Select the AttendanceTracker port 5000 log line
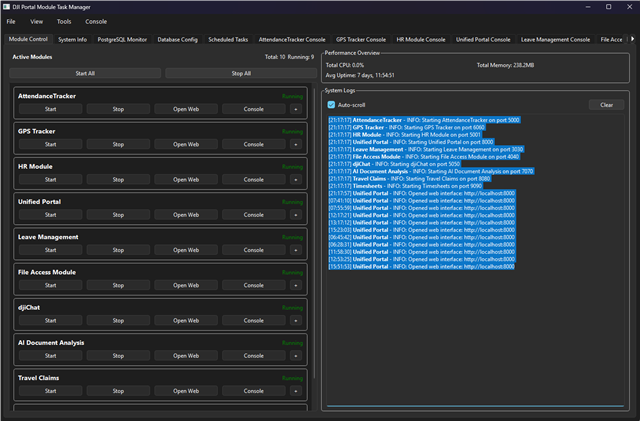The height and width of the screenshot is (421, 640). click(424, 120)
